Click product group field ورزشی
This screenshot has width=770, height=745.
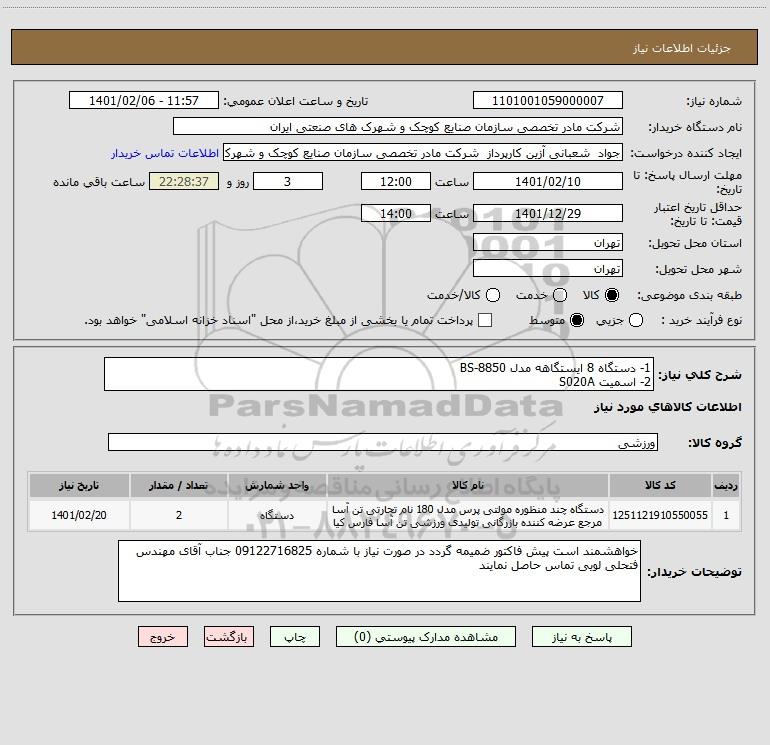pos(383,442)
